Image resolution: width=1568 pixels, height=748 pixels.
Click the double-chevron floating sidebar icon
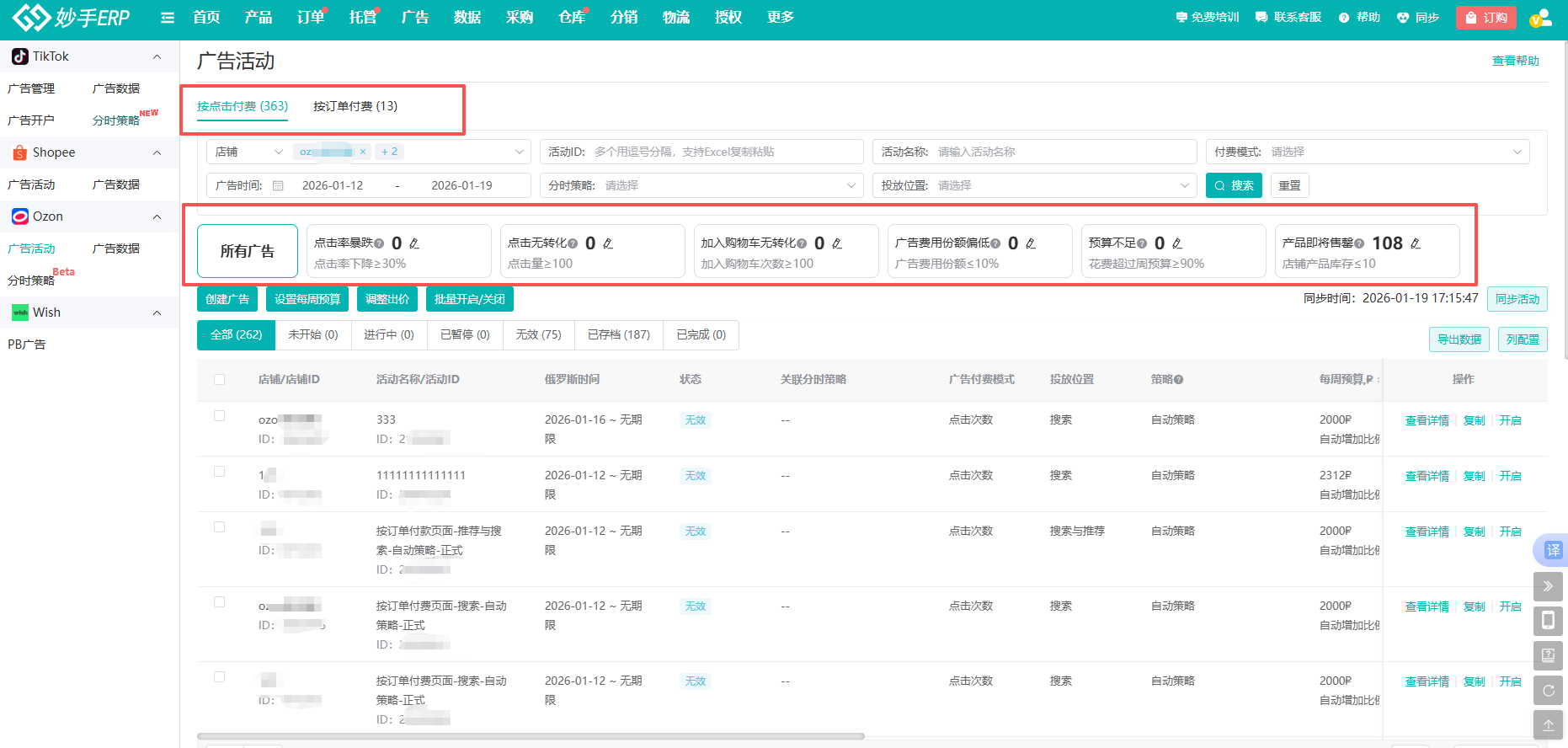coord(1548,586)
